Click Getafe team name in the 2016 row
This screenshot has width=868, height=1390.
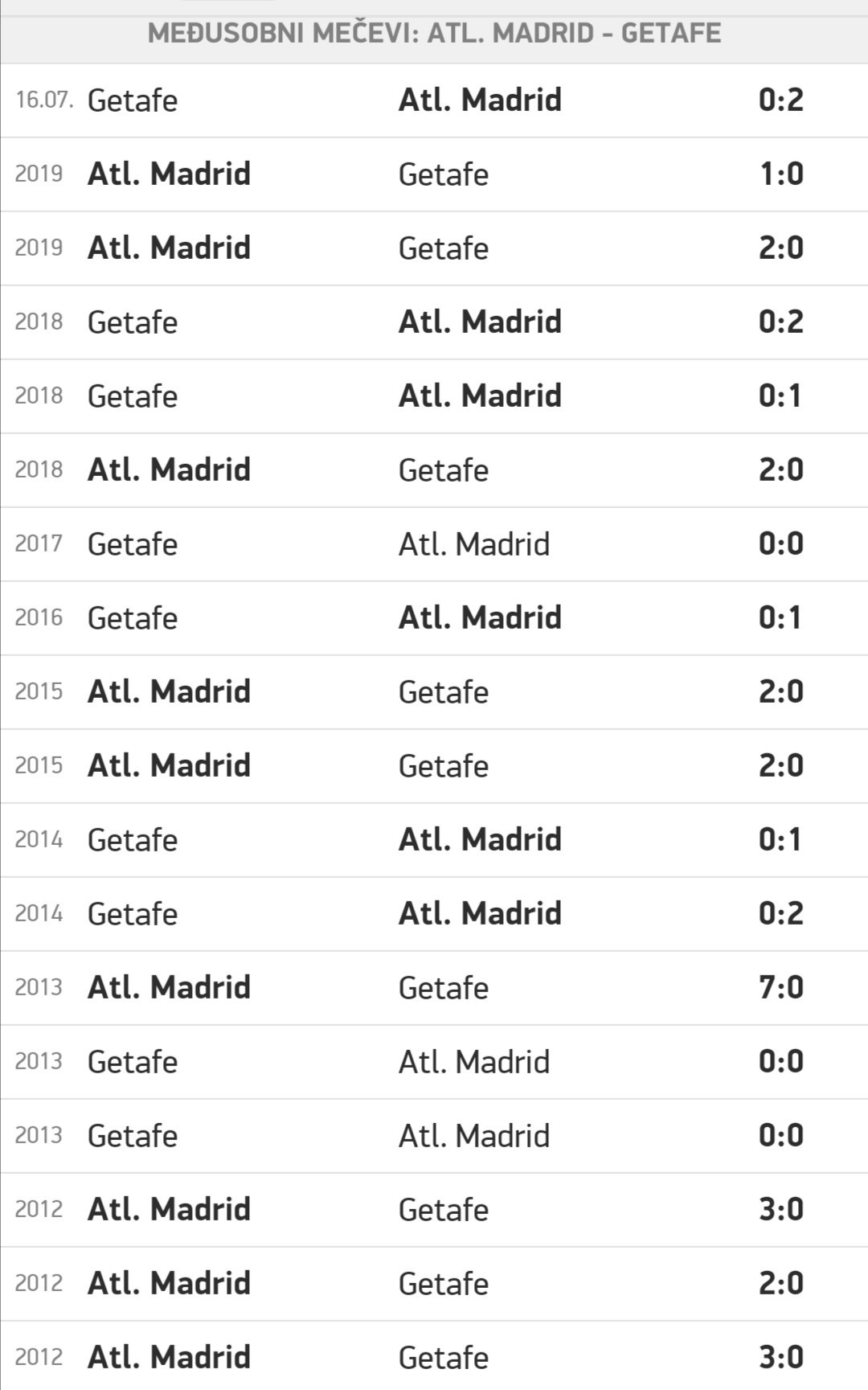pyautogui.click(x=133, y=618)
